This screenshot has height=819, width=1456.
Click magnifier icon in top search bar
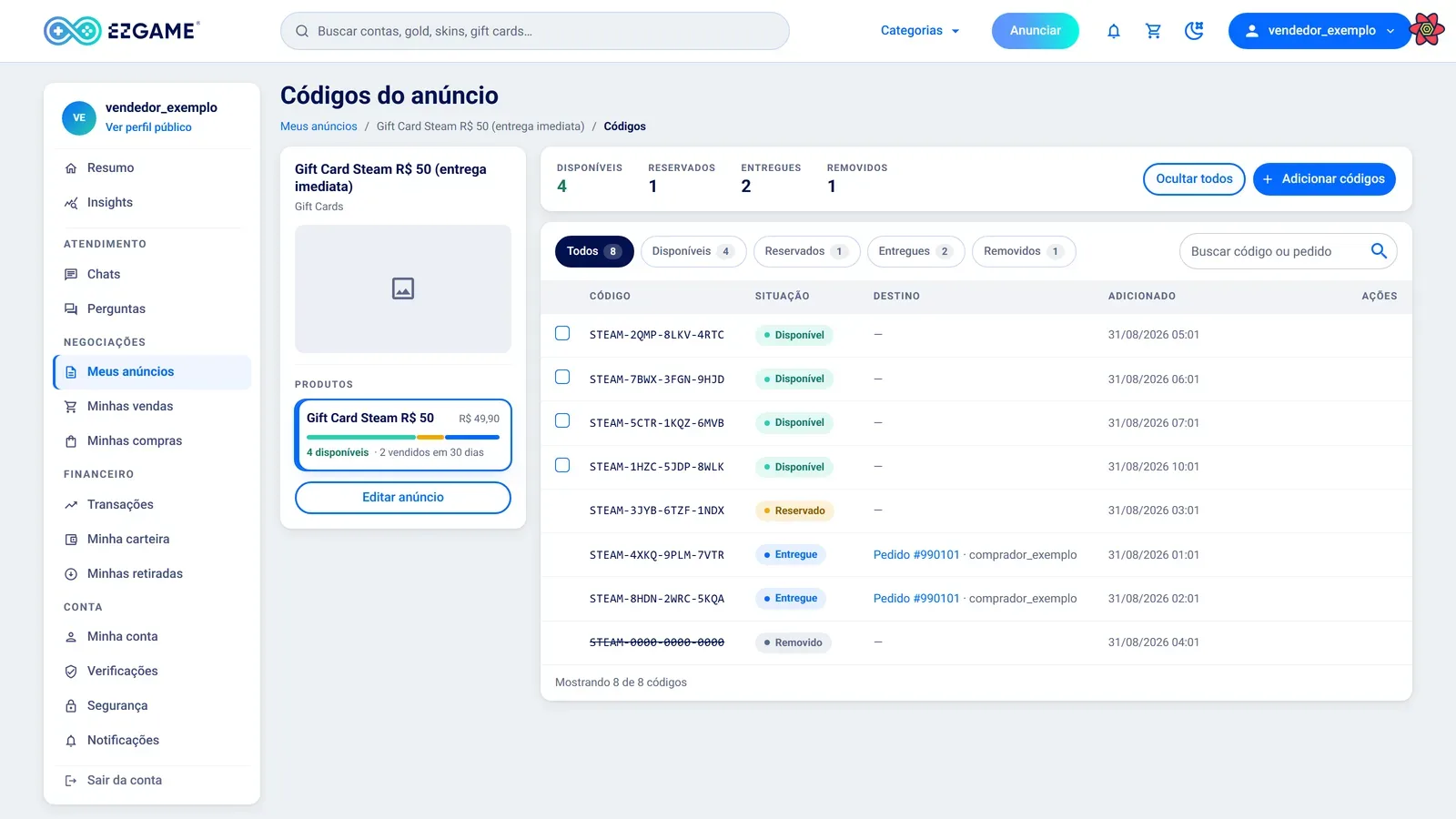pos(302,31)
